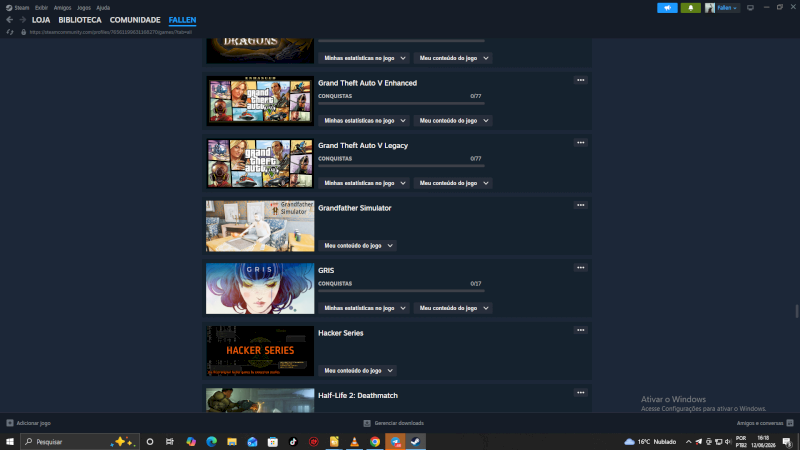The height and width of the screenshot is (450, 800).
Task: Click the download icon beside Gerenciar downloads
Action: [367, 423]
